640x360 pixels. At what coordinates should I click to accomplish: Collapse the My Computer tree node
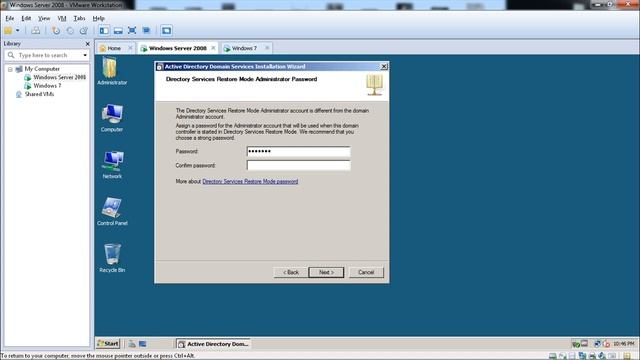[x=10, y=69]
